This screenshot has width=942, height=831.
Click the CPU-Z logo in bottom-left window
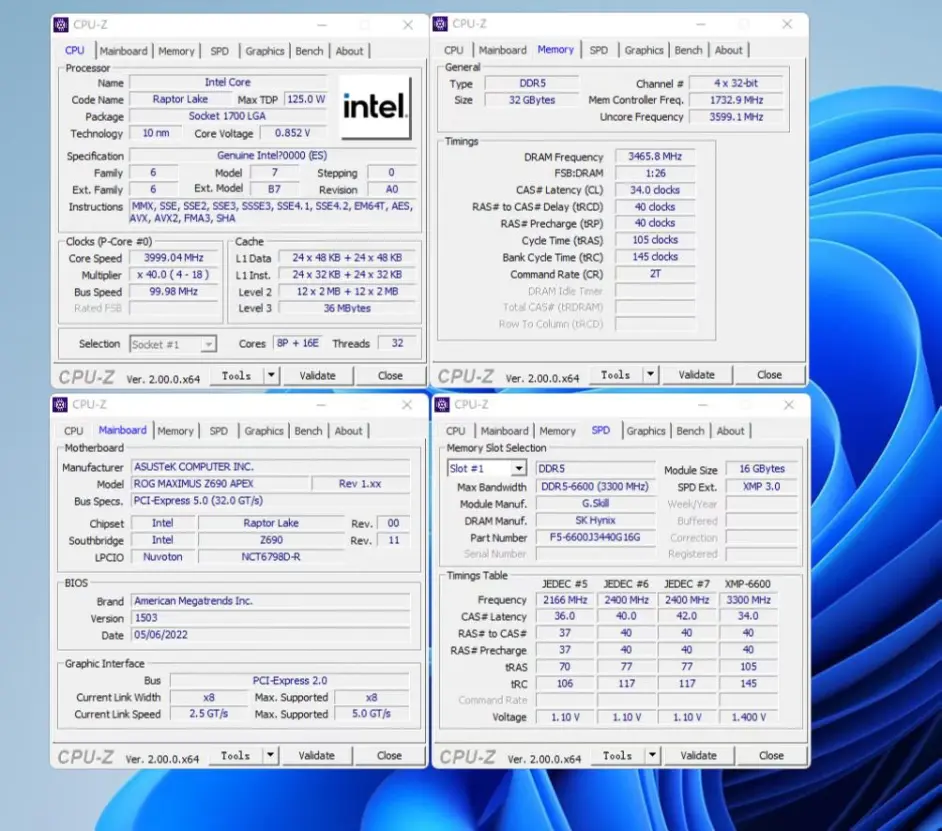pyautogui.click(x=85, y=755)
